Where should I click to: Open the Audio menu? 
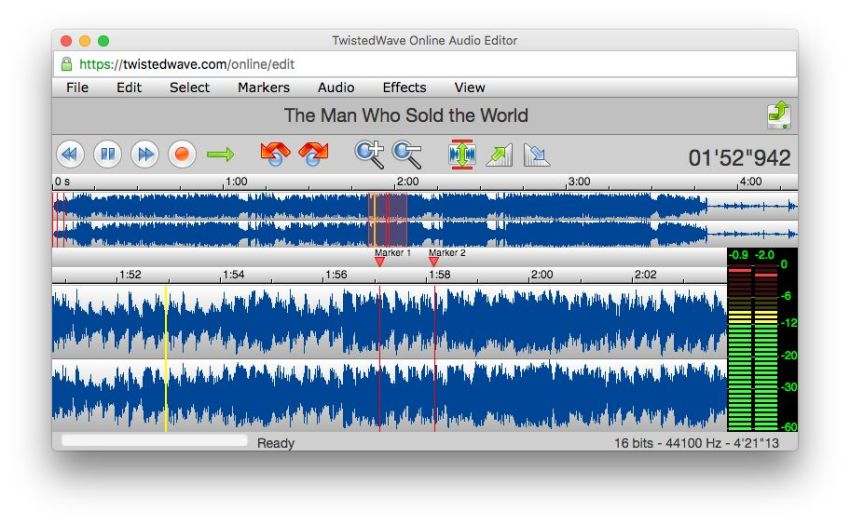[x=336, y=87]
